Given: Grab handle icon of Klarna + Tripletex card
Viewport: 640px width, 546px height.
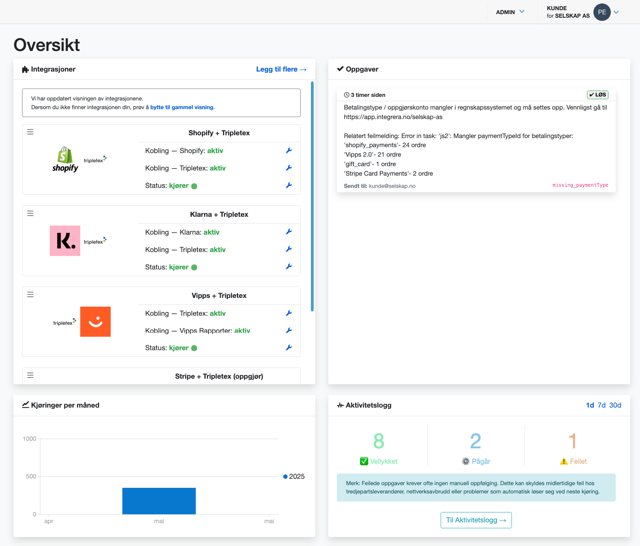Looking at the screenshot, I should [x=30, y=213].
